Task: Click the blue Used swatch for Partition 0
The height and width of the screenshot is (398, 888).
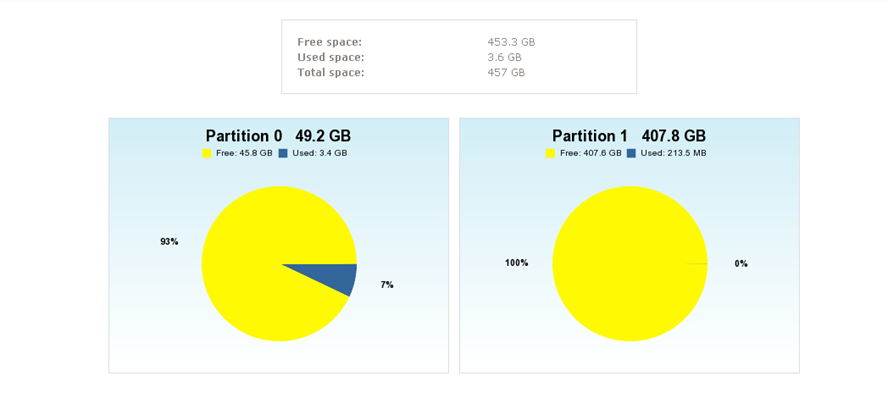Action: pyautogui.click(x=283, y=153)
